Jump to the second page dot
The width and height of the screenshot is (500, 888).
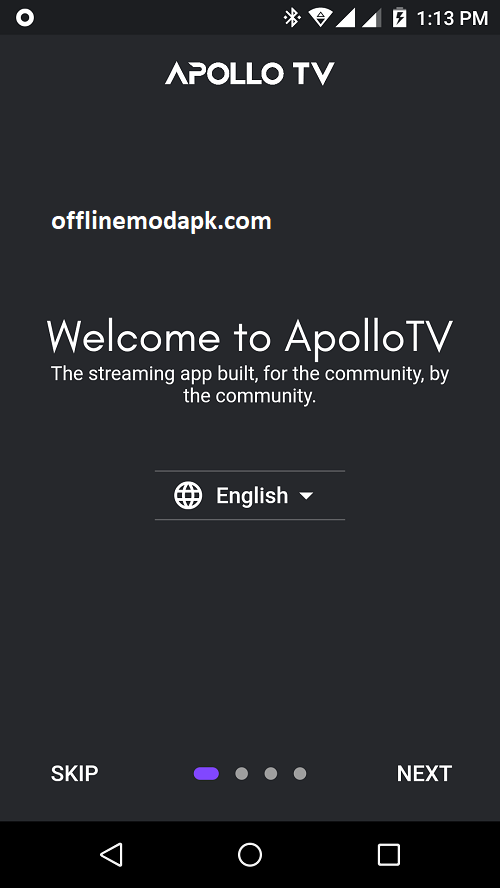tap(242, 774)
